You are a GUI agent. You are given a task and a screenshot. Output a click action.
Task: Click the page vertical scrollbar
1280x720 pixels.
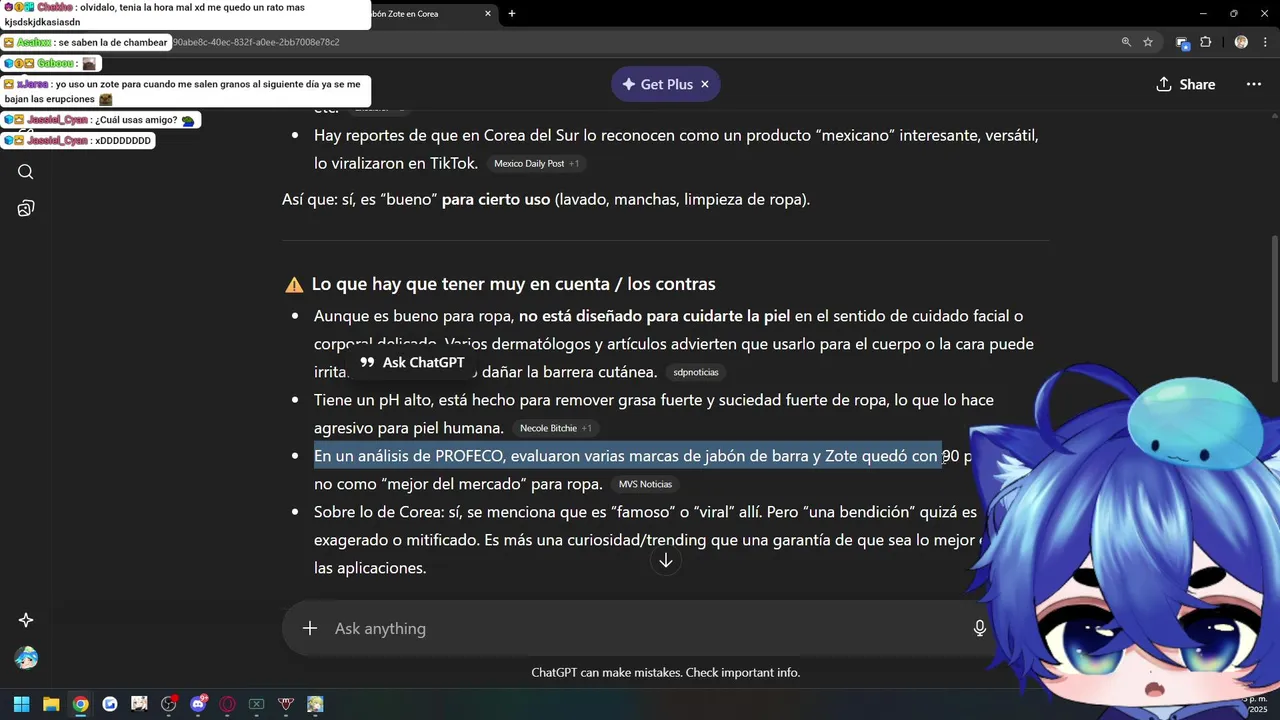pyautogui.click(x=1274, y=308)
